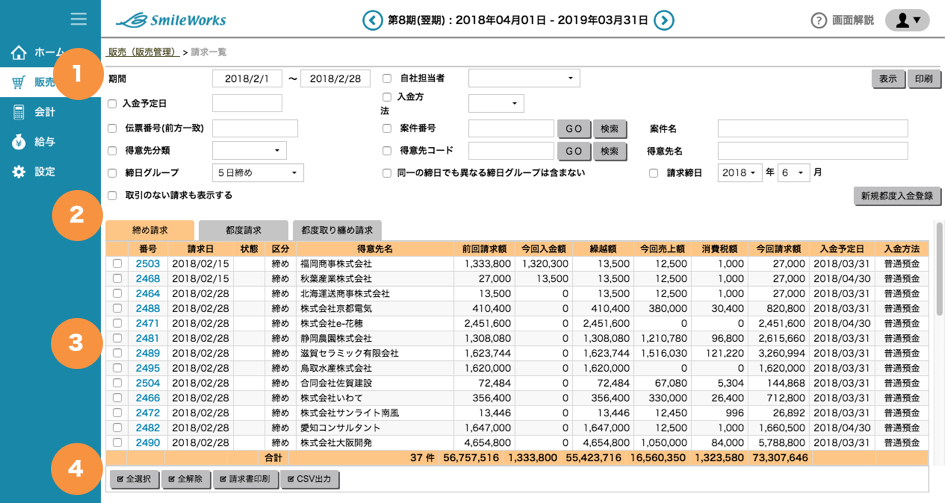
Task: Switch to the 締め請求 tab
Action: pos(150,230)
